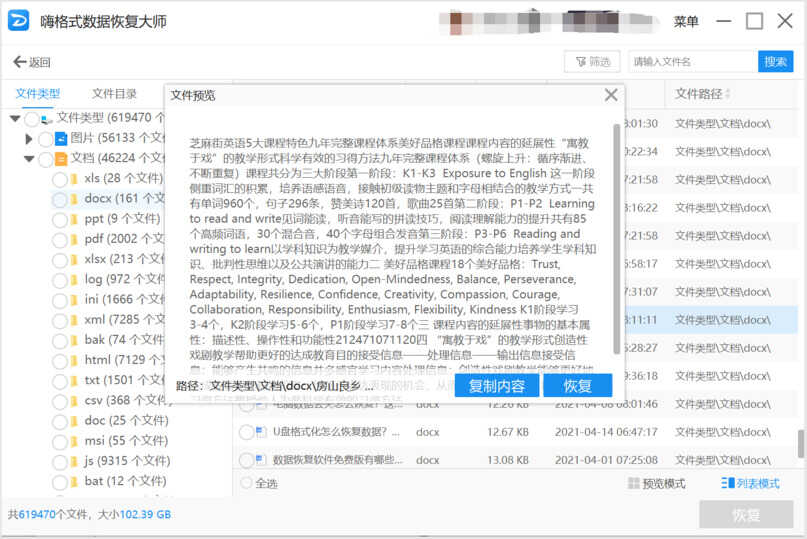The height and width of the screenshot is (539, 807).
Task: Close the 文件预览 dialog
Action: coord(611,95)
